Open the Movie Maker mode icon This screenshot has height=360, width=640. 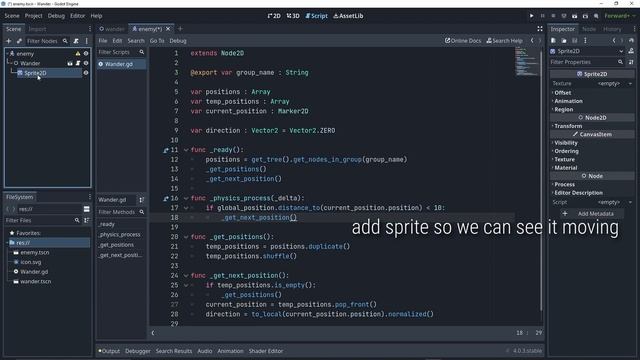point(596,16)
